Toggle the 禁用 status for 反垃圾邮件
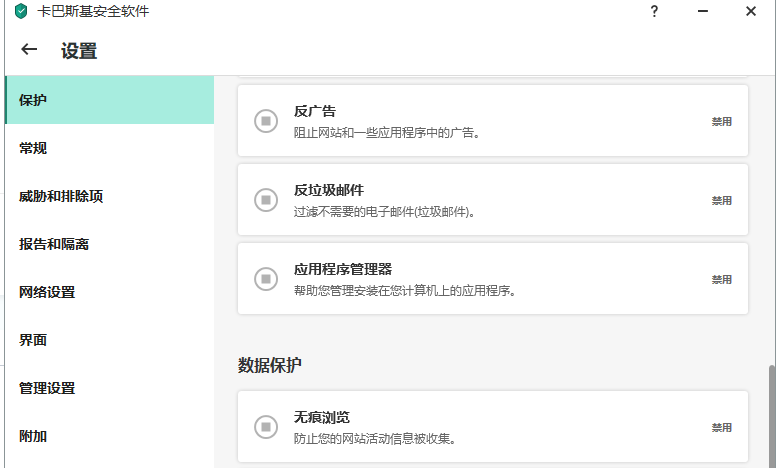 pyautogui.click(x=721, y=200)
